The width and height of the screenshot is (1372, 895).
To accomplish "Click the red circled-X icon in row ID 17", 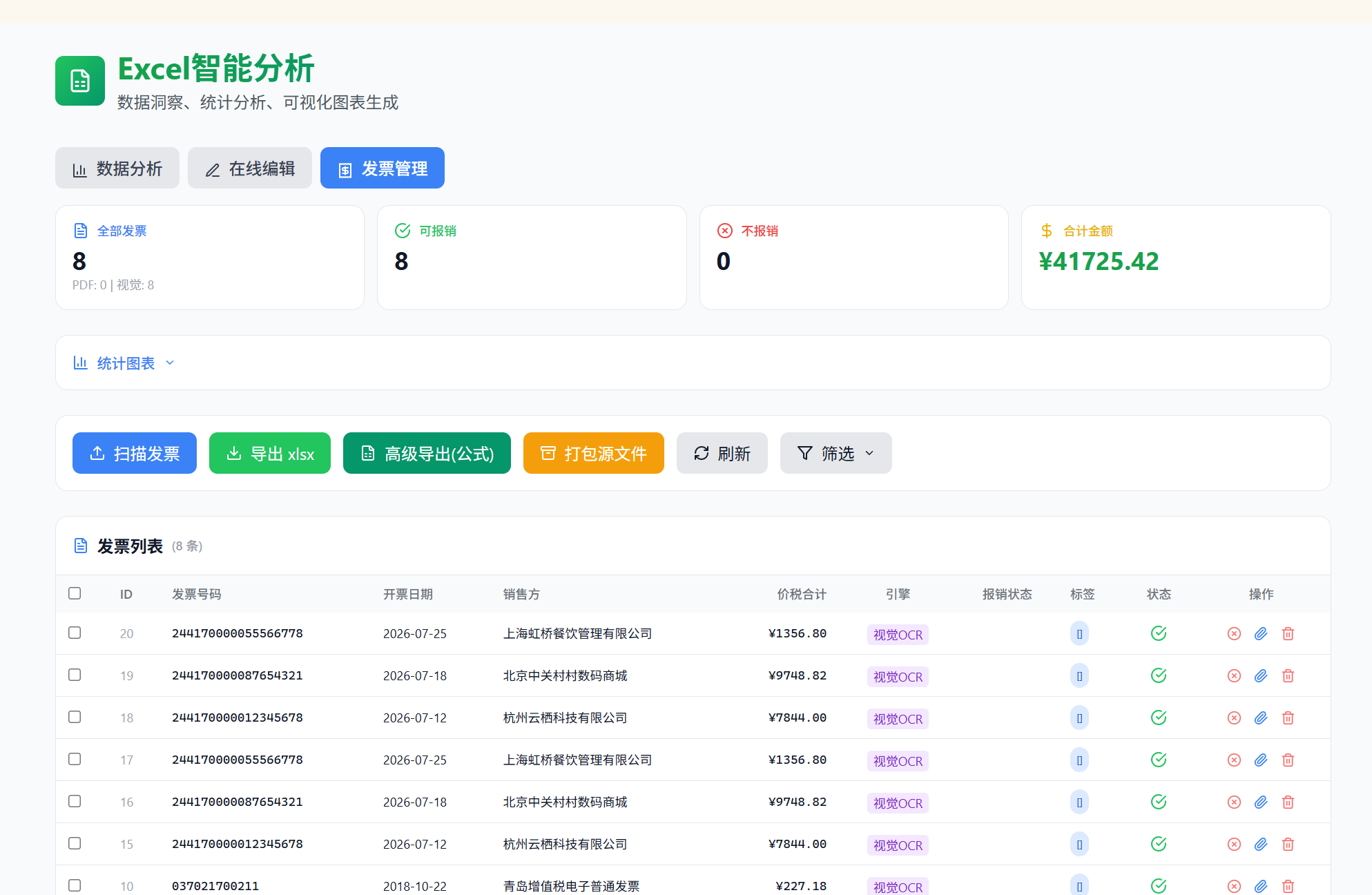I will click(x=1234, y=760).
